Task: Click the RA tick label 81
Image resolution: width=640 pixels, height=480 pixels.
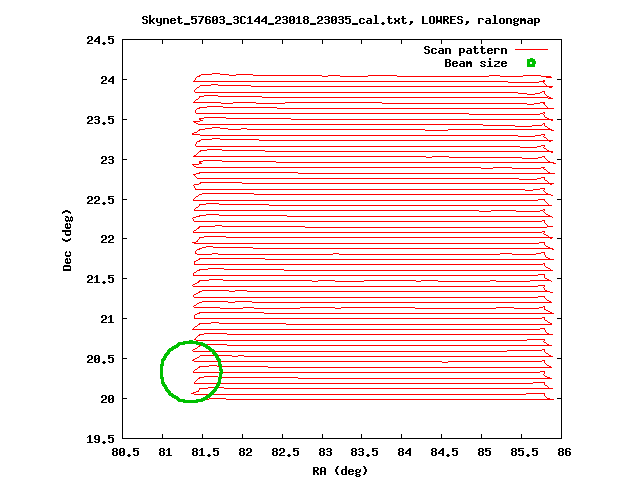Action: click(x=165, y=452)
